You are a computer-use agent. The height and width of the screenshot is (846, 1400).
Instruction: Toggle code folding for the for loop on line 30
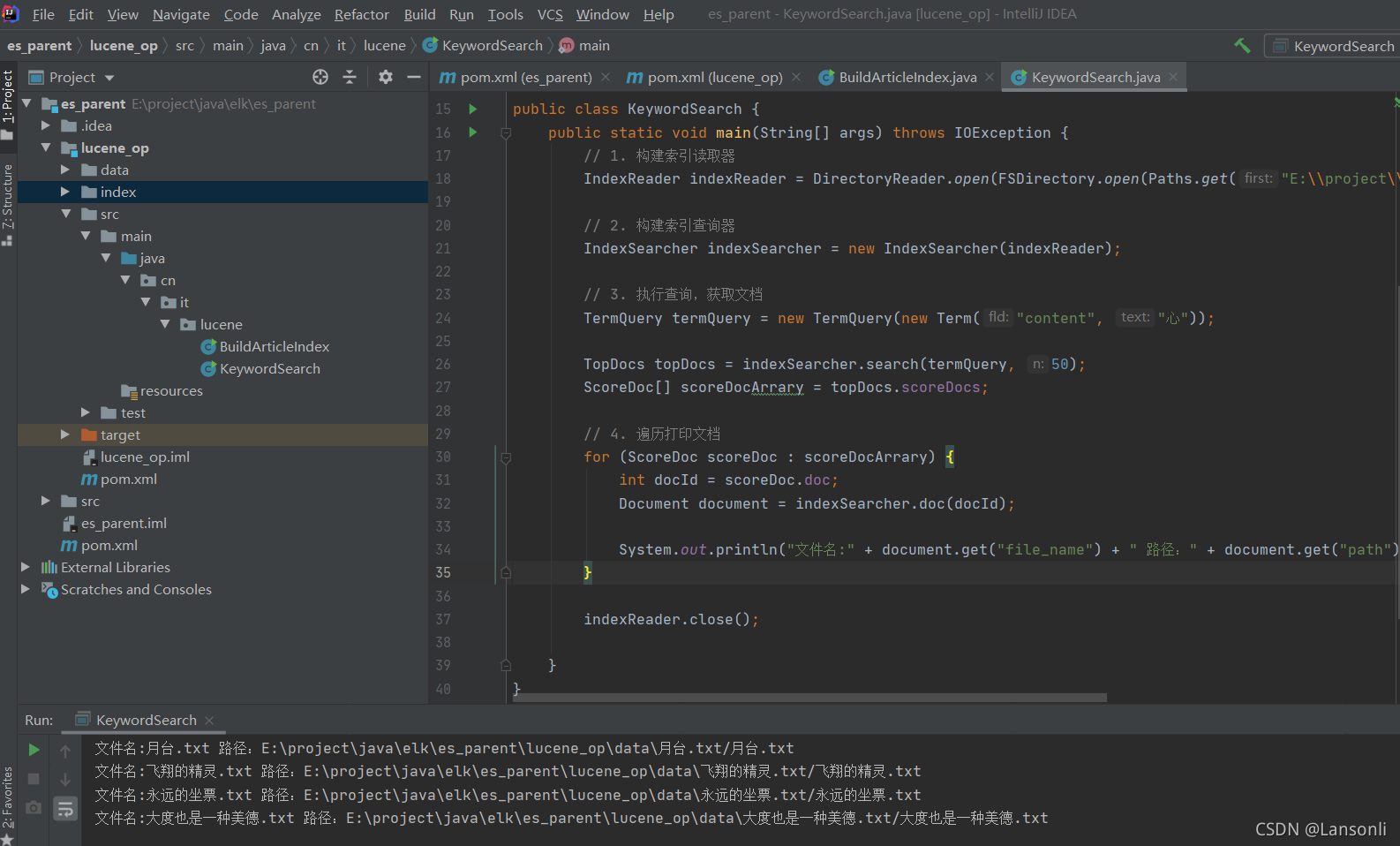(x=506, y=457)
